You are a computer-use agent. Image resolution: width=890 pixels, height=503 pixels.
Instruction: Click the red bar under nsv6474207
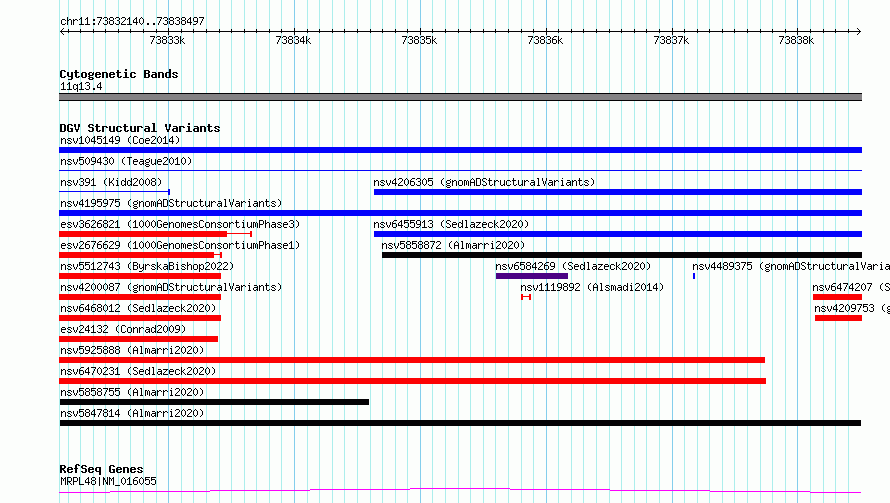pyautogui.click(x=837, y=297)
